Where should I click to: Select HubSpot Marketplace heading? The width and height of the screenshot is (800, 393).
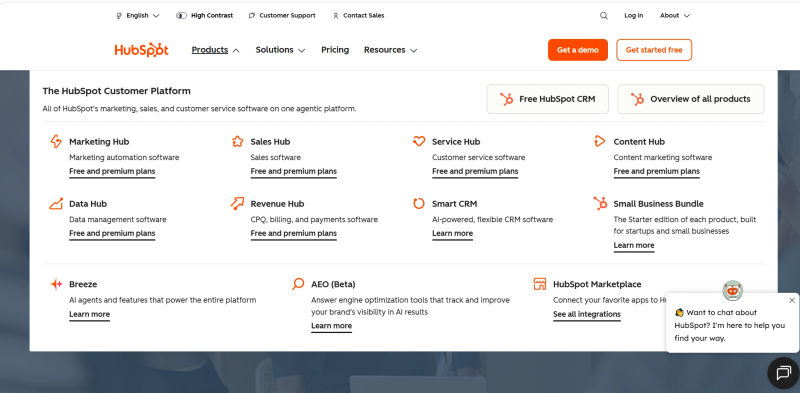(x=597, y=284)
